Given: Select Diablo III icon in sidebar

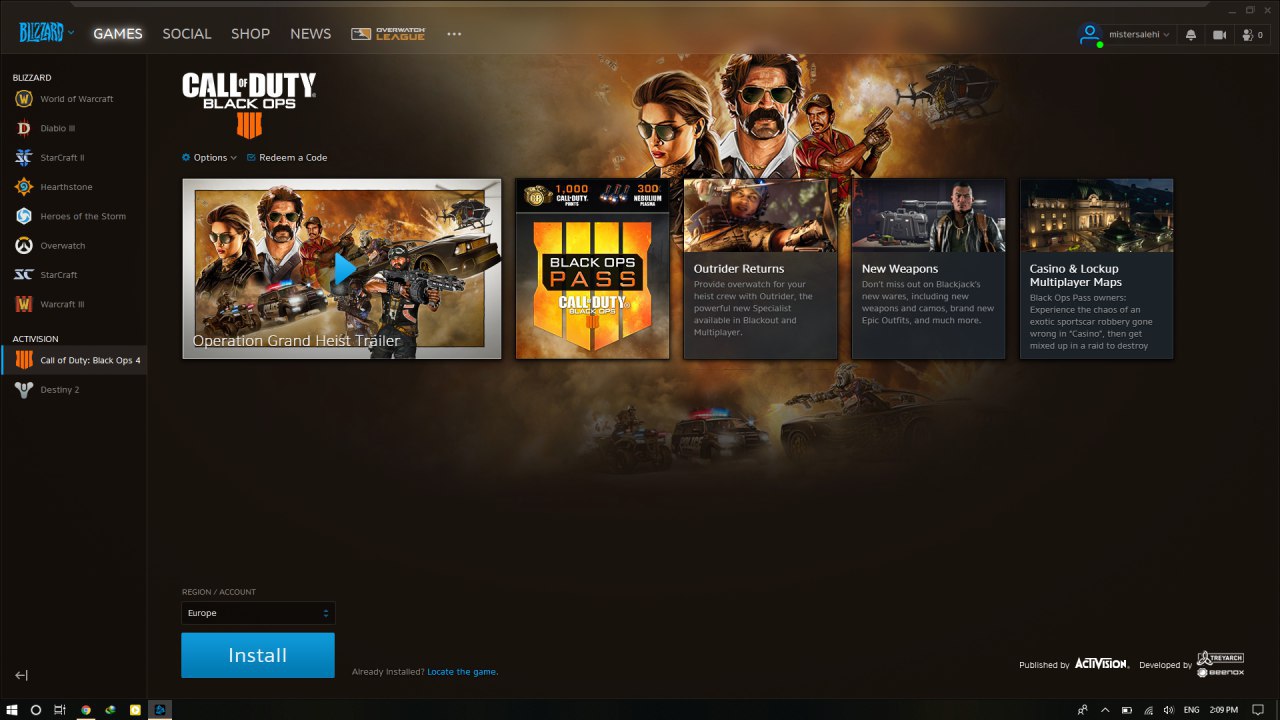Looking at the screenshot, I should [24, 128].
